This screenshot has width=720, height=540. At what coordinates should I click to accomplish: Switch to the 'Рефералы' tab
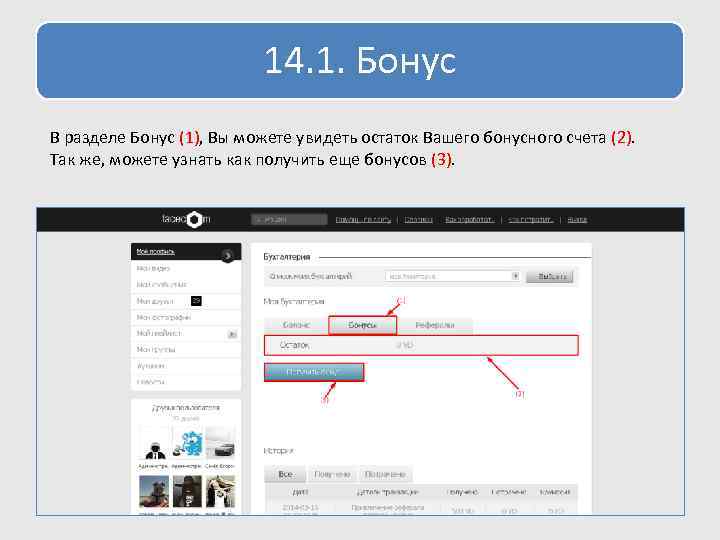click(435, 325)
